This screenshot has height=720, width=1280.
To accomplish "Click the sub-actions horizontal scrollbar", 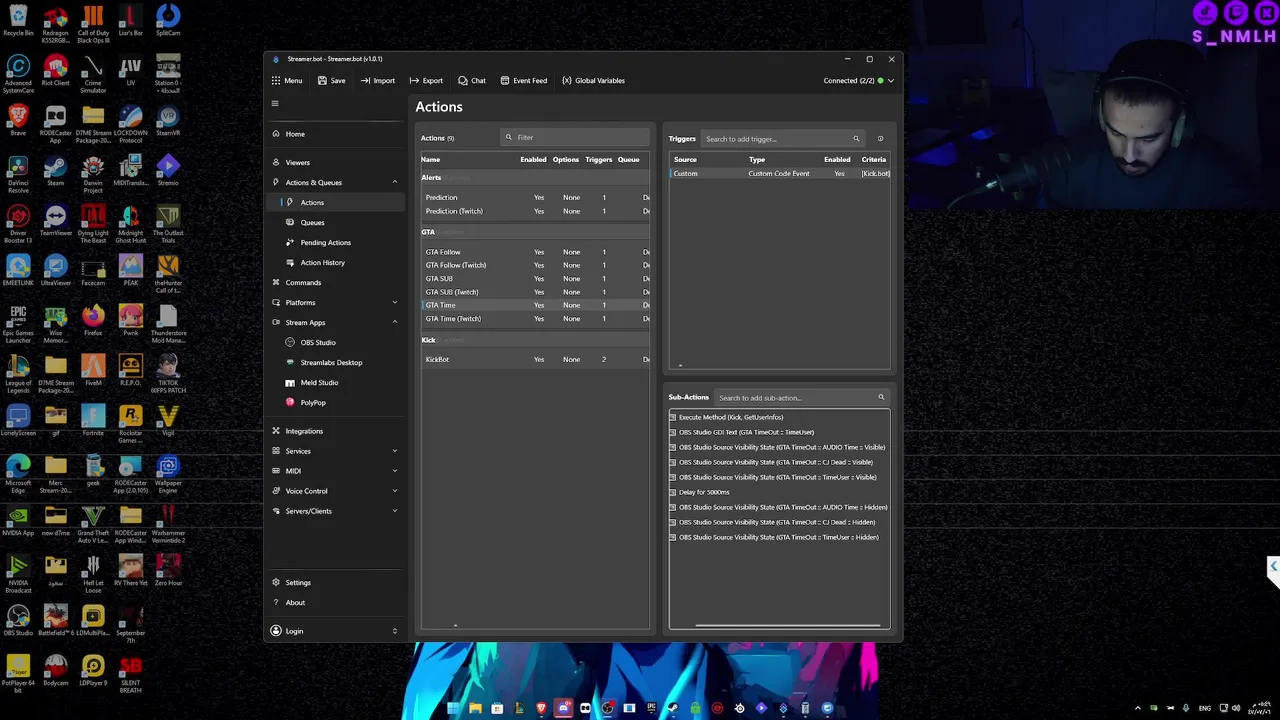I will pos(787,626).
